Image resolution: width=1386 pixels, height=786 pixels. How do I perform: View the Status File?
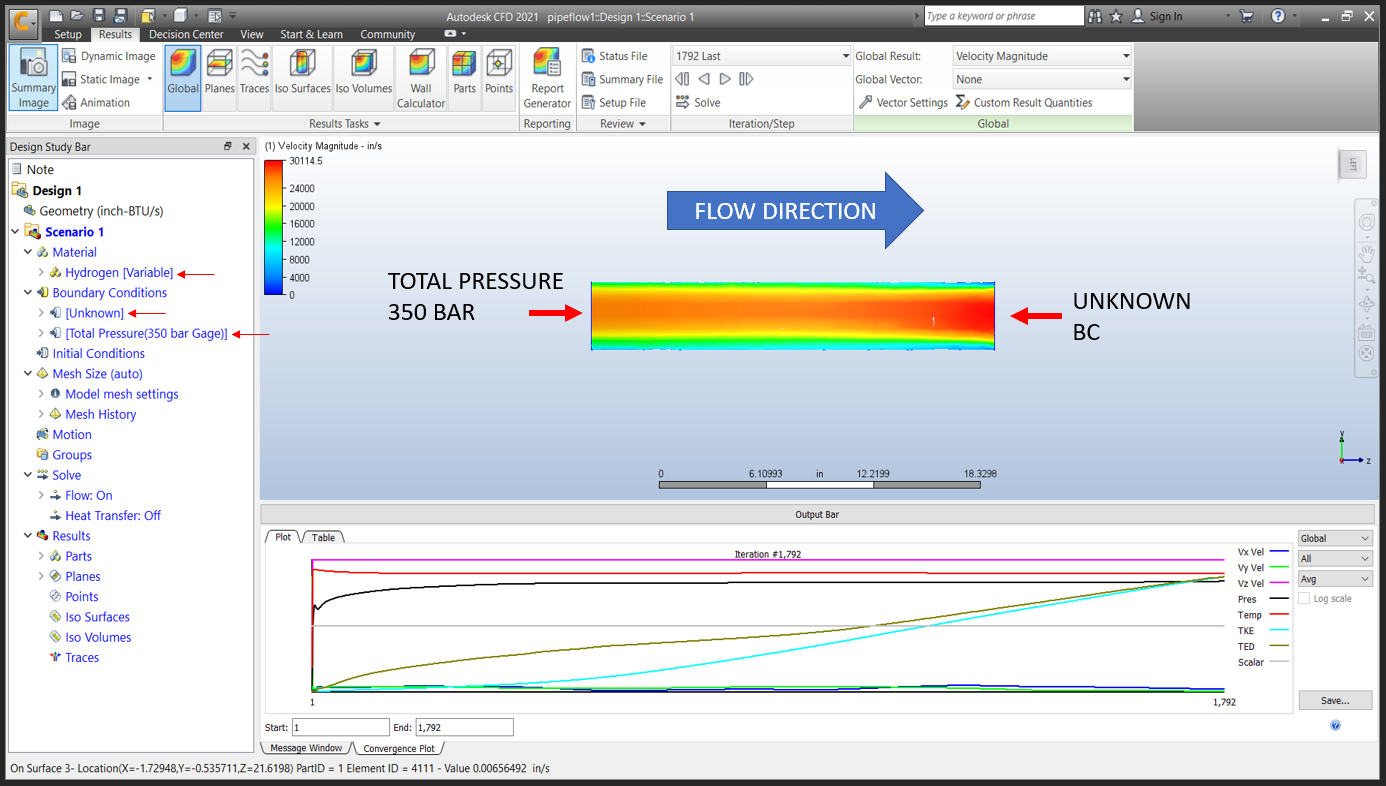tap(622, 55)
